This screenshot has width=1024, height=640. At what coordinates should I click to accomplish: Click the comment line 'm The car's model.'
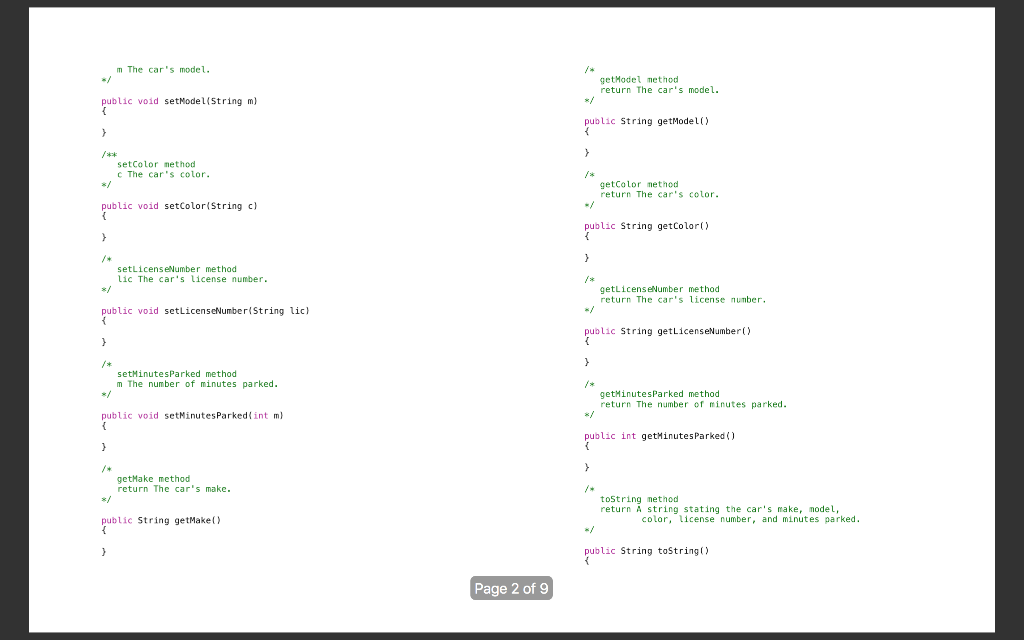(164, 70)
